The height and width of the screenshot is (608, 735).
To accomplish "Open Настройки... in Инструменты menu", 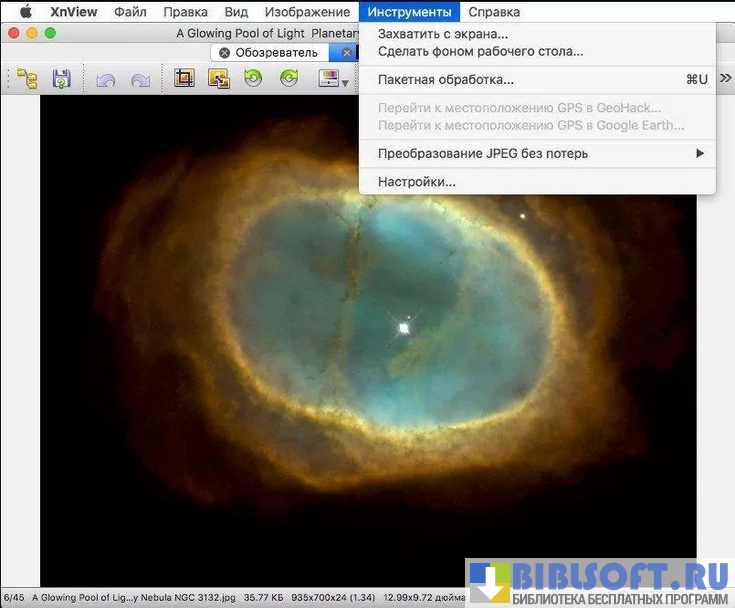I will click(416, 182).
